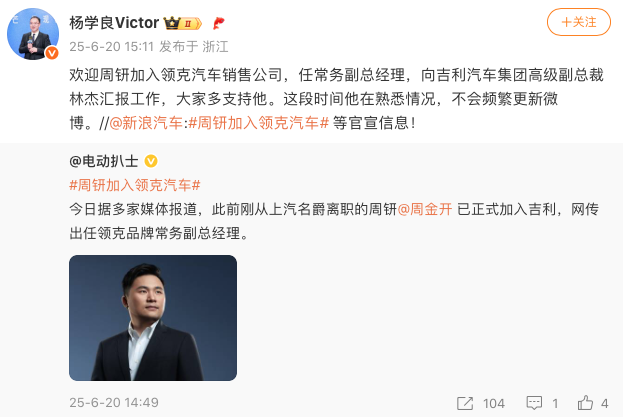Click the repost share icon
This screenshot has height=417, width=623.
click(x=465, y=403)
